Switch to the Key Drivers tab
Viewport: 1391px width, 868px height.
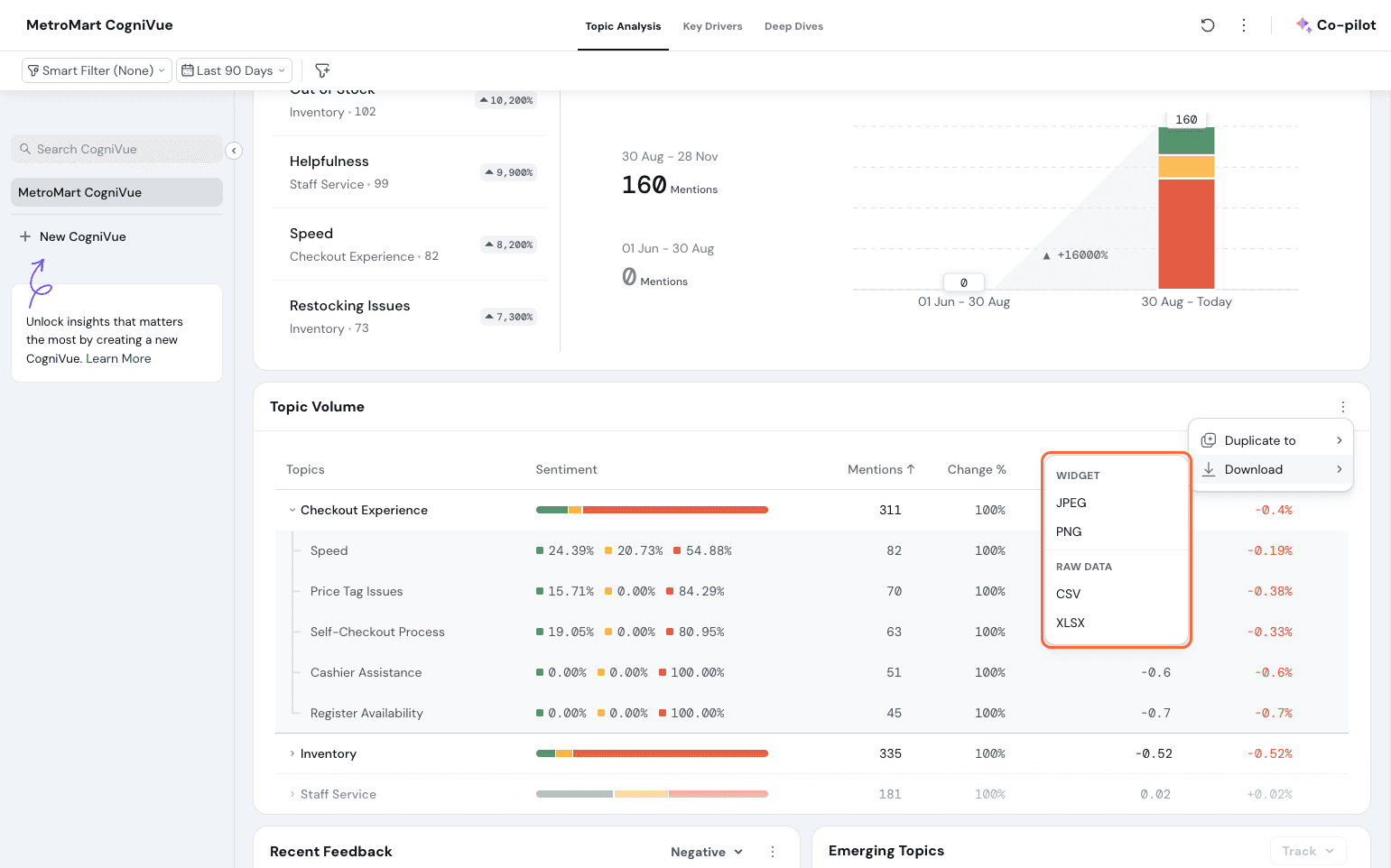[x=712, y=26]
